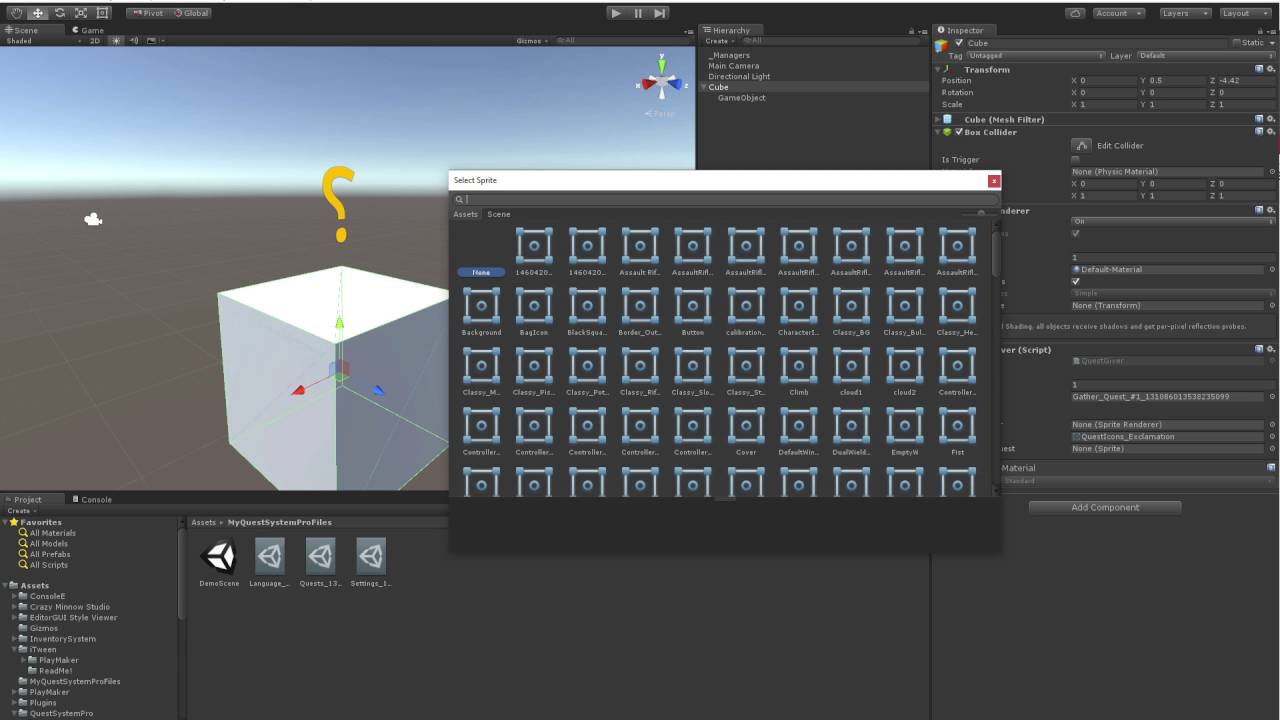Click the Gather_Quest field in Inspector
The width and height of the screenshot is (1280, 720).
tap(1168, 397)
